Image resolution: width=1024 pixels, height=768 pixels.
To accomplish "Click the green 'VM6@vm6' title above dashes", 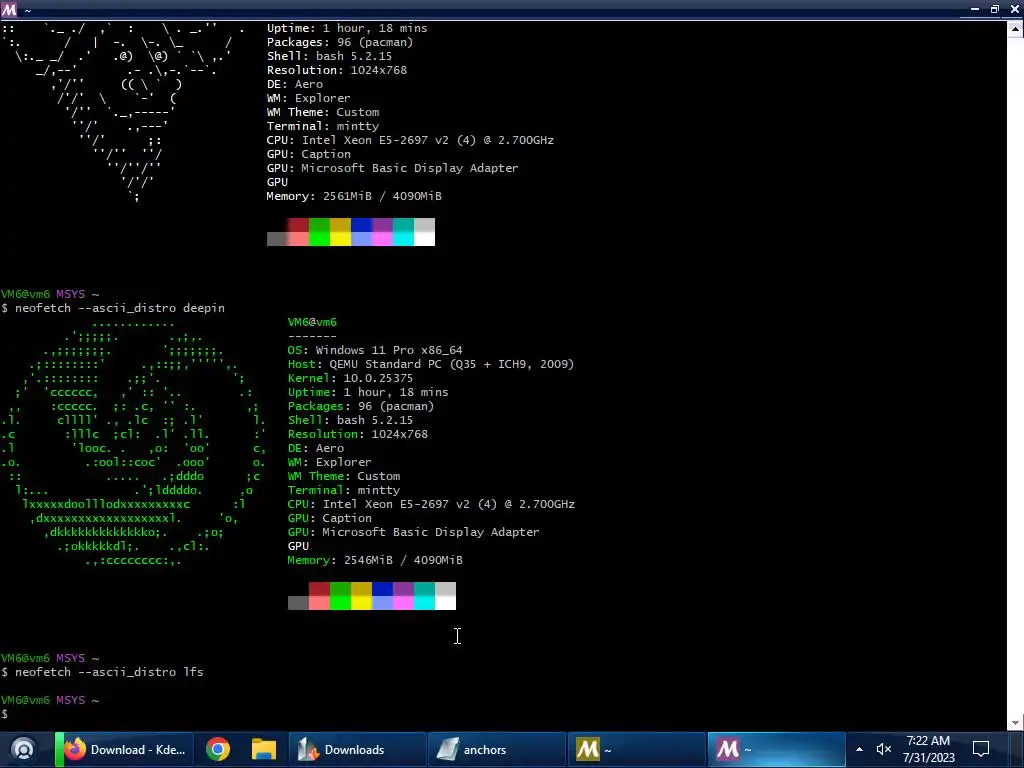I will click(312, 322).
